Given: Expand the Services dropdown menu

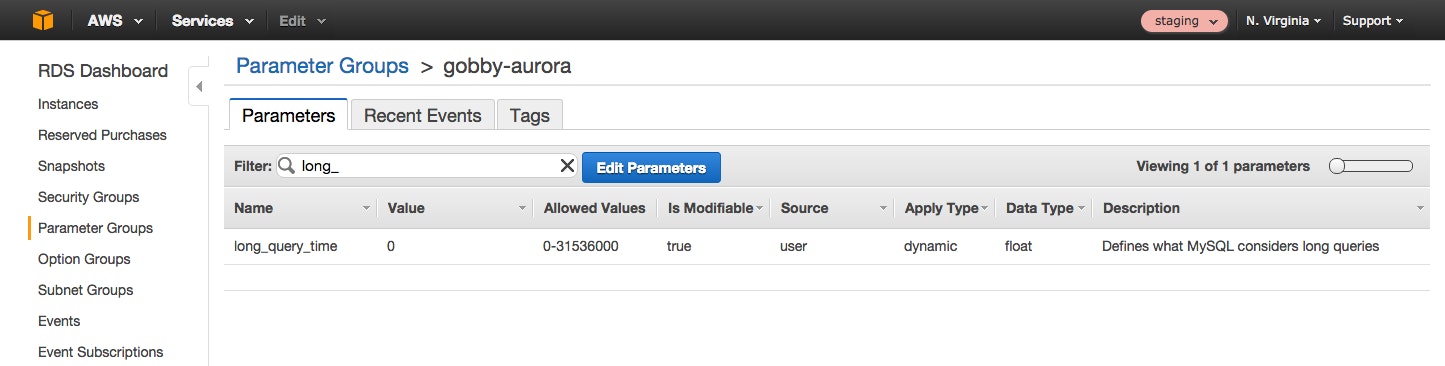Looking at the screenshot, I should (x=213, y=20).
